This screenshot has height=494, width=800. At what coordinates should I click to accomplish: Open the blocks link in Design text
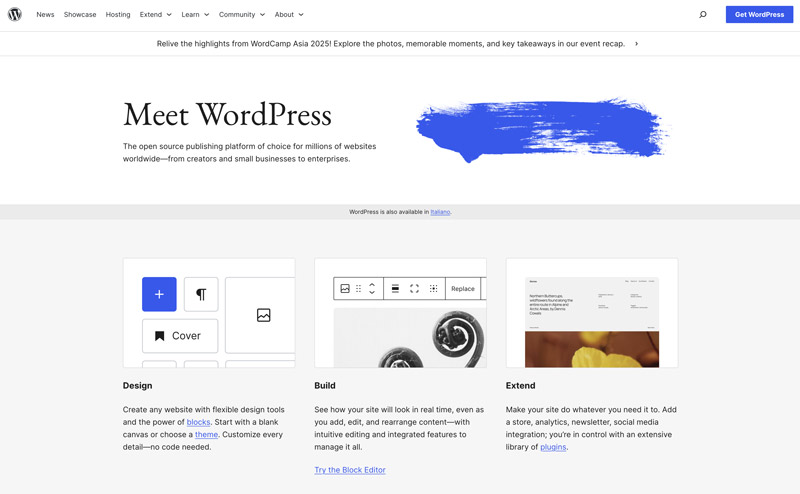pos(198,422)
